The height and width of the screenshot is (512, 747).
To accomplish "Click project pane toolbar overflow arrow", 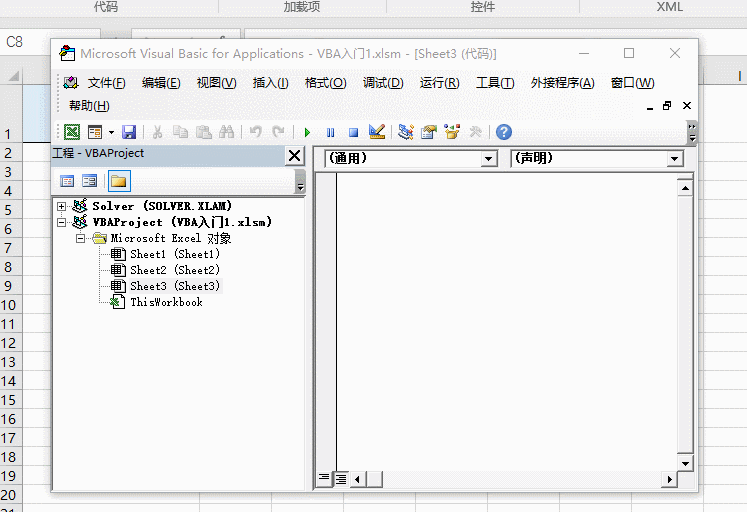I will [x=300, y=183].
